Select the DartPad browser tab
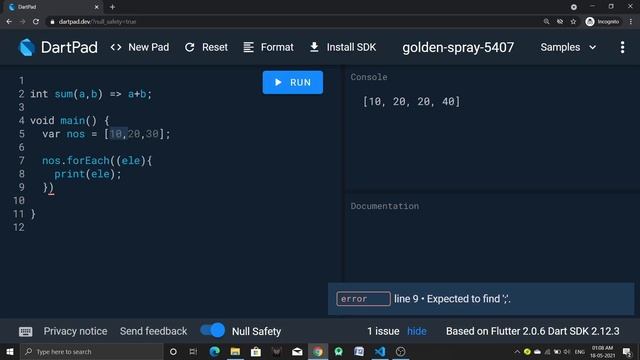The width and height of the screenshot is (640, 360). click(x=53, y=7)
